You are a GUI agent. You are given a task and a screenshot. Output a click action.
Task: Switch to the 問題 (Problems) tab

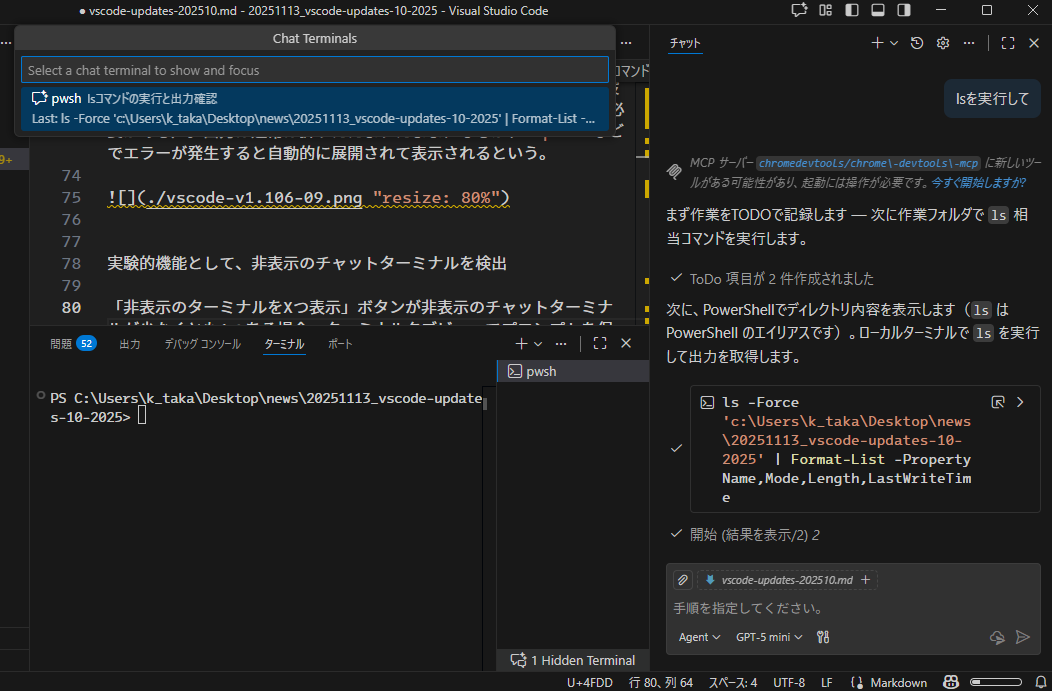pos(63,344)
